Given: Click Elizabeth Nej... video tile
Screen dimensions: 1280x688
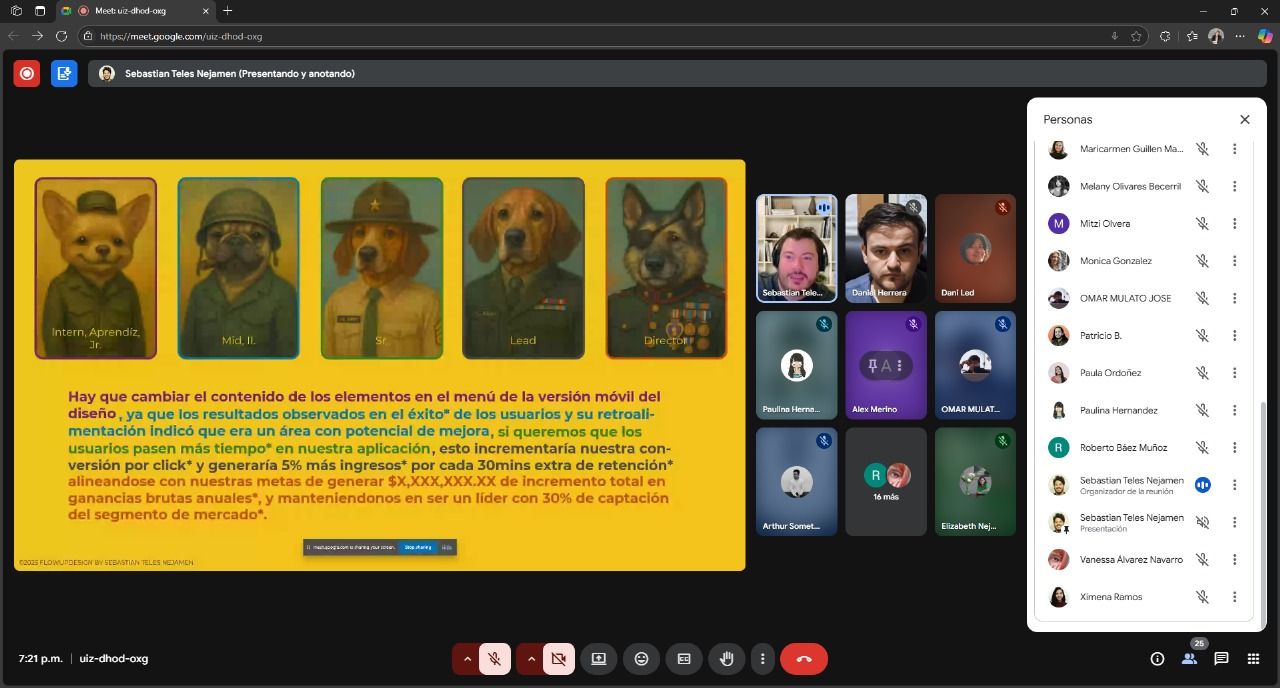Looking at the screenshot, I should tap(975, 482).
